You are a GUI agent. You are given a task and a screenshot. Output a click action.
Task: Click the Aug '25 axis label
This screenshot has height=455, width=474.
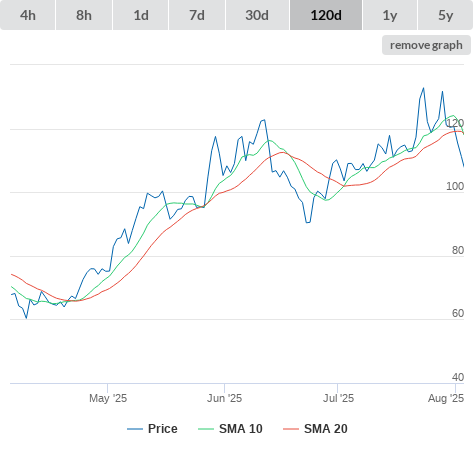[x=446, y=398]
